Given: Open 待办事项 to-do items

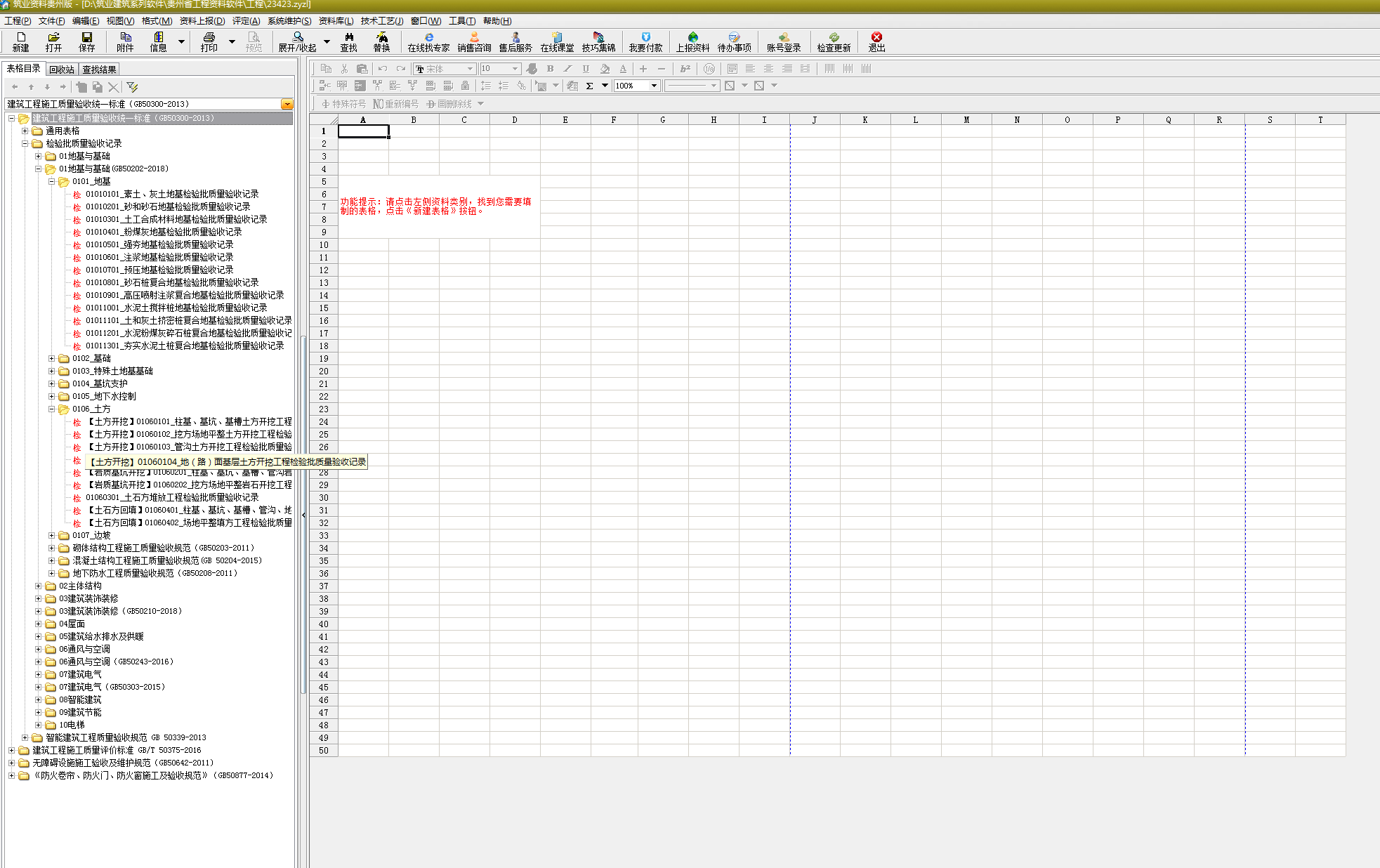Looking at the screenshot, I should click(734, 42).
